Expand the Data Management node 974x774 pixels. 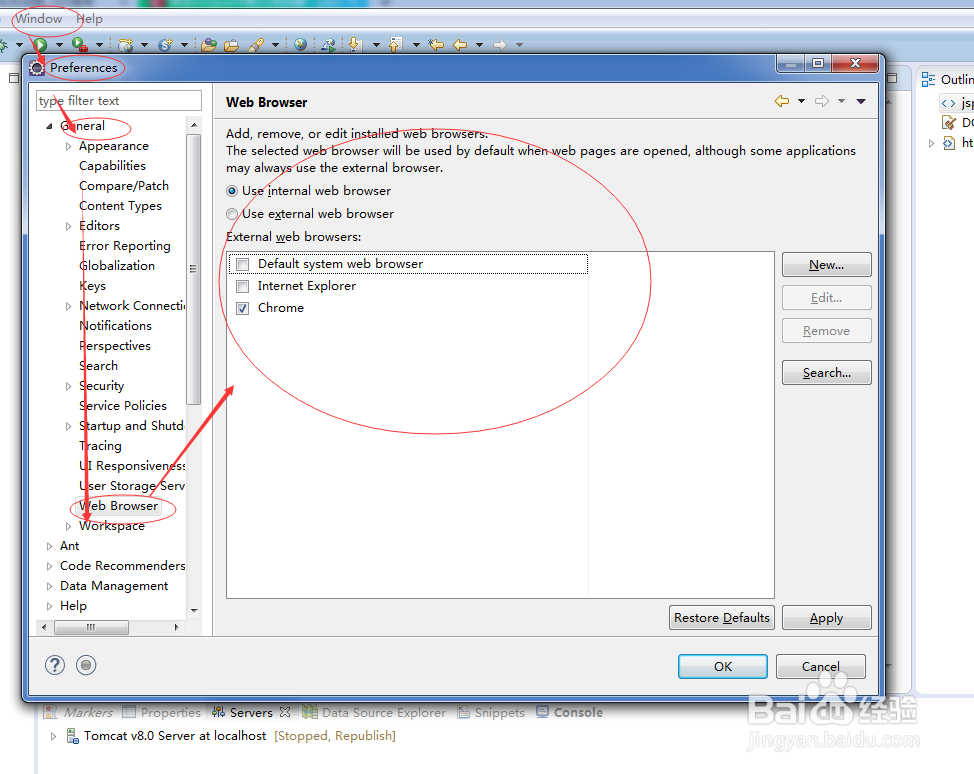click(x=50, y=586)
